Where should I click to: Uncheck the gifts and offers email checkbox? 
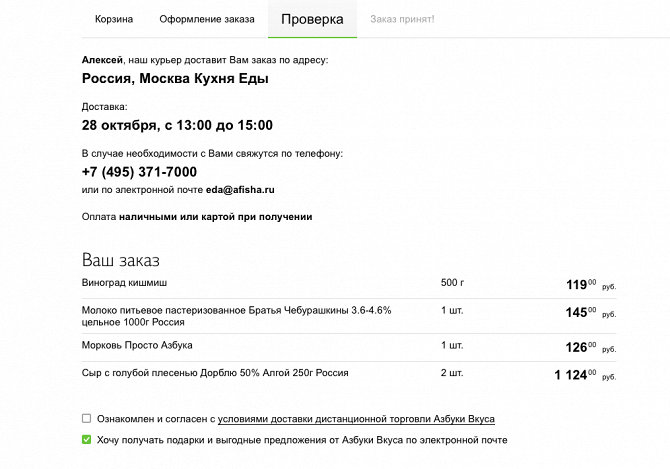86,439
